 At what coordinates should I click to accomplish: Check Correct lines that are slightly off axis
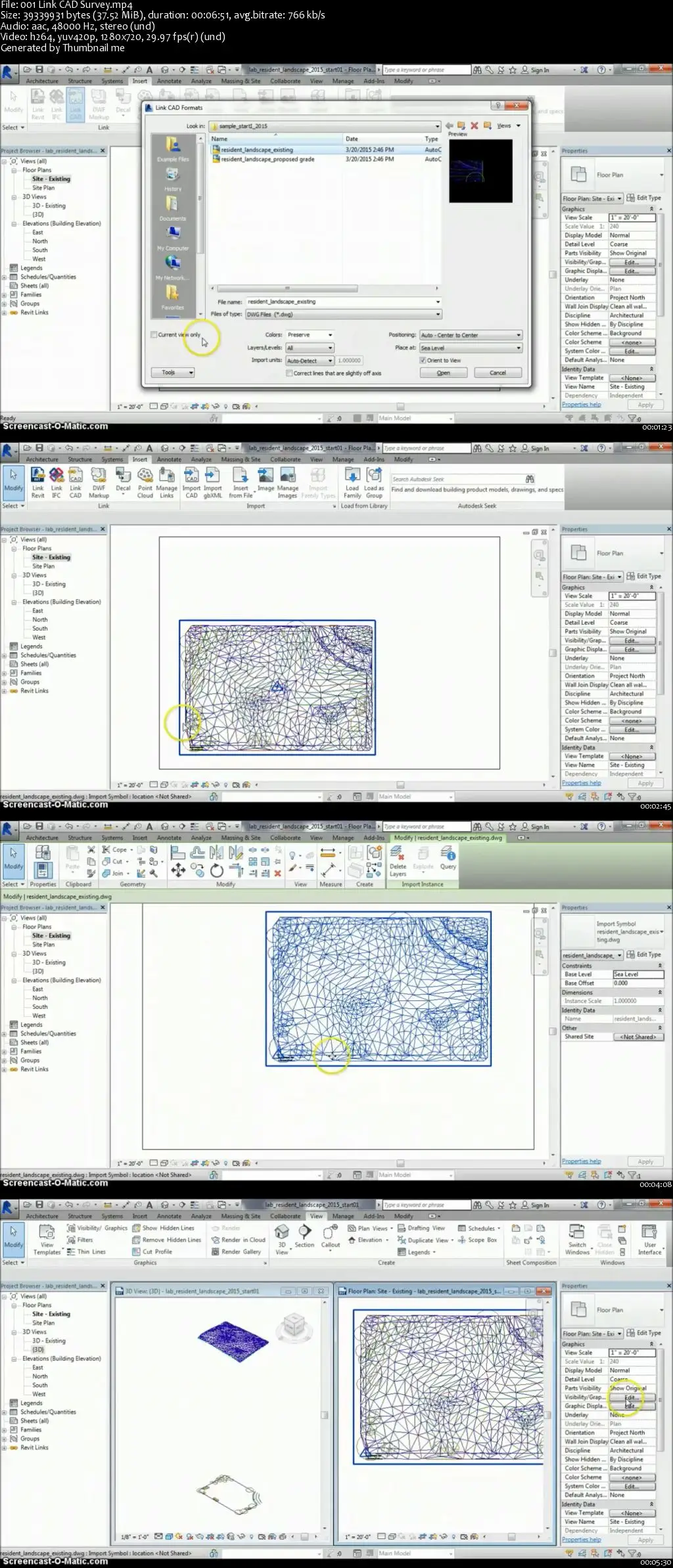point(289,373)
